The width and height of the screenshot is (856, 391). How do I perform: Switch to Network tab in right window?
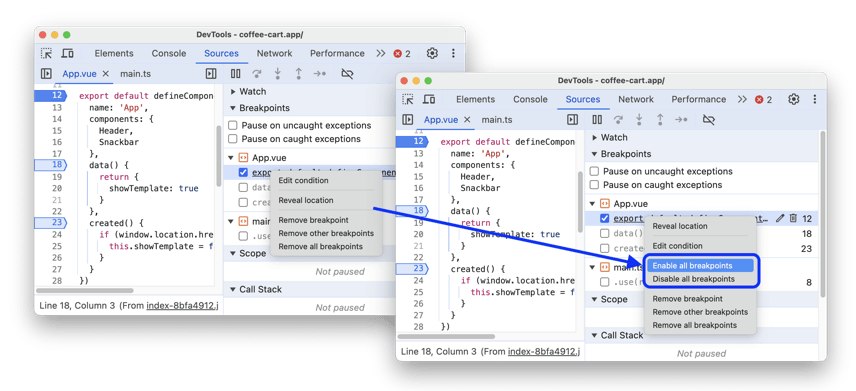coord(636,99)
